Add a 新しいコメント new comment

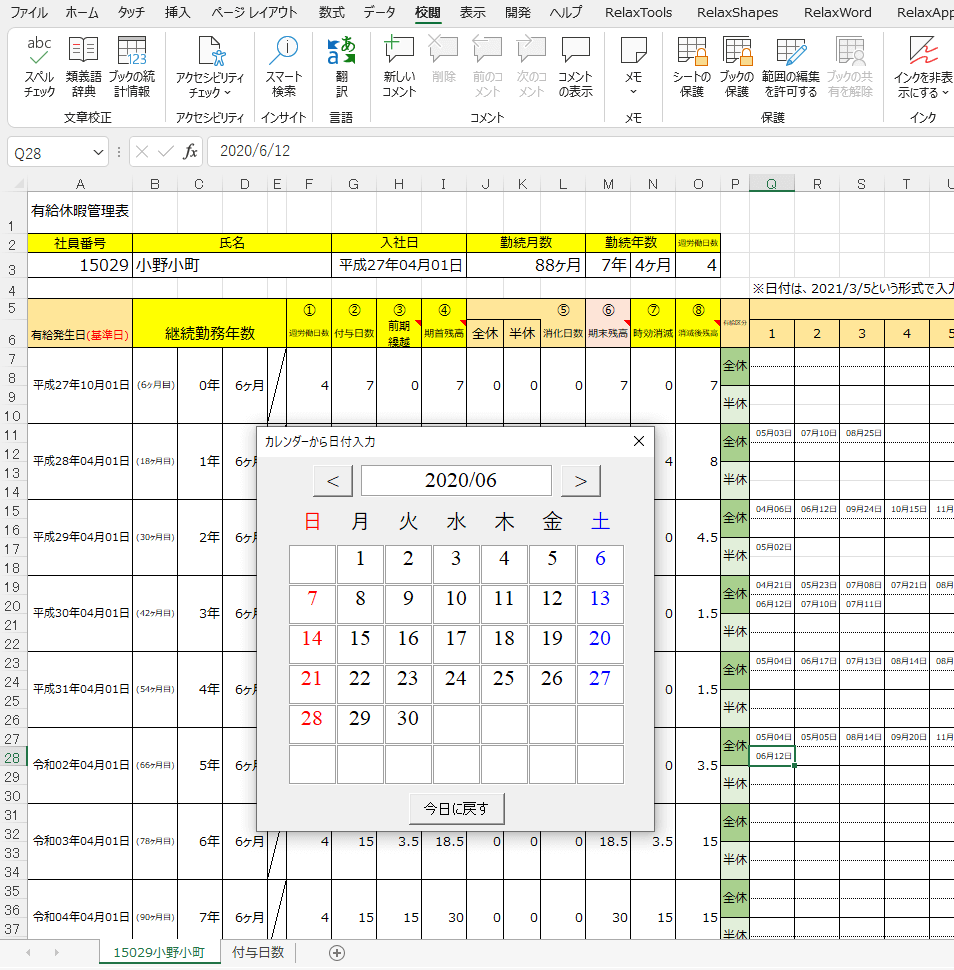pyautogui.click(x=399, y=67)
